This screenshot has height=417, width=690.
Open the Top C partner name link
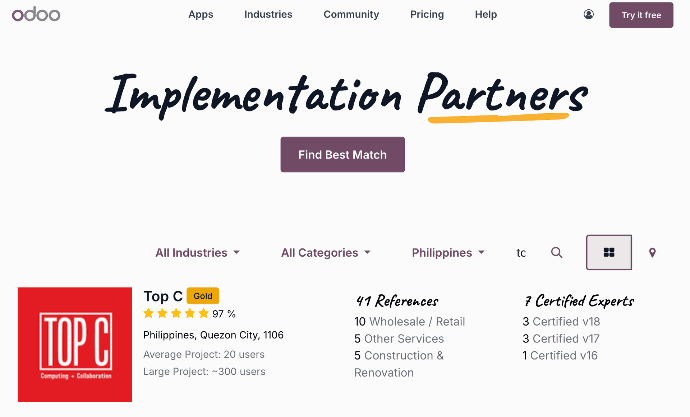(163, 296)
